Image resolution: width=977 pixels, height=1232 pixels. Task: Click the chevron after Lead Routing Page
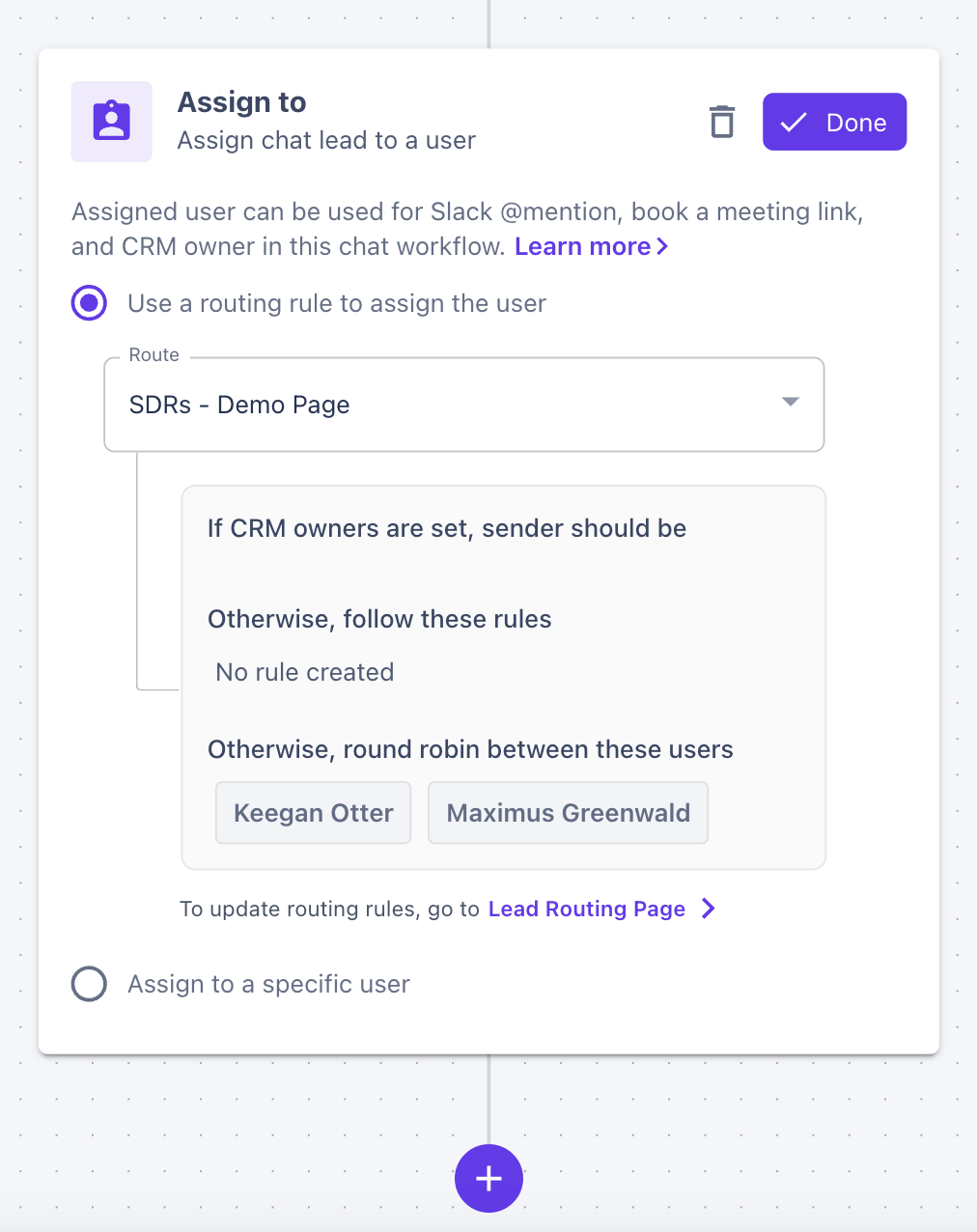click(709, 909)
